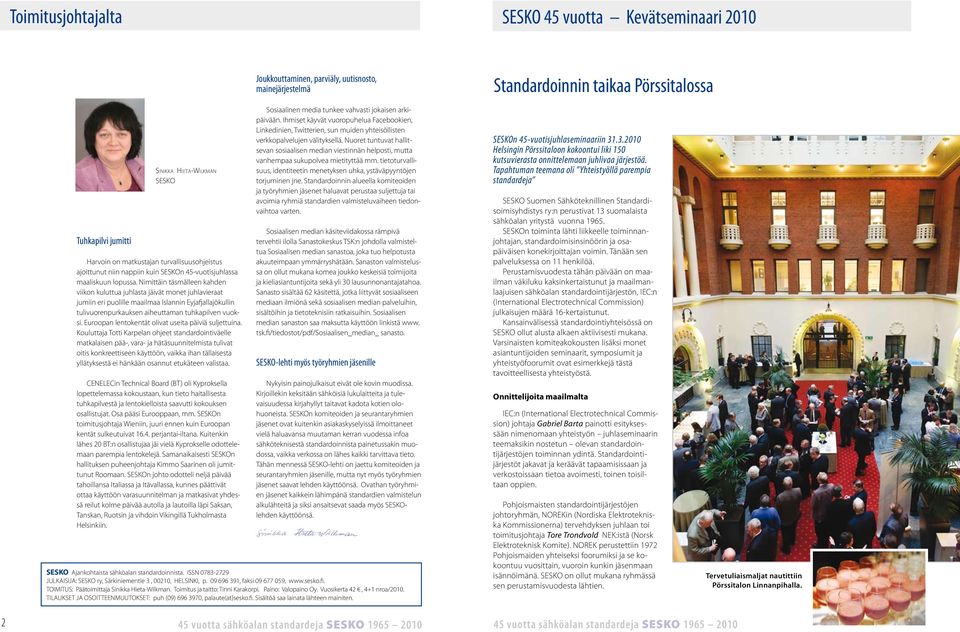Viewport: 960px width, 632px height.
Task: Click the 'TILAUKSET JA OSOITTEENMUUTOKSET' line in the imprint
Action: tap(200, 598)
